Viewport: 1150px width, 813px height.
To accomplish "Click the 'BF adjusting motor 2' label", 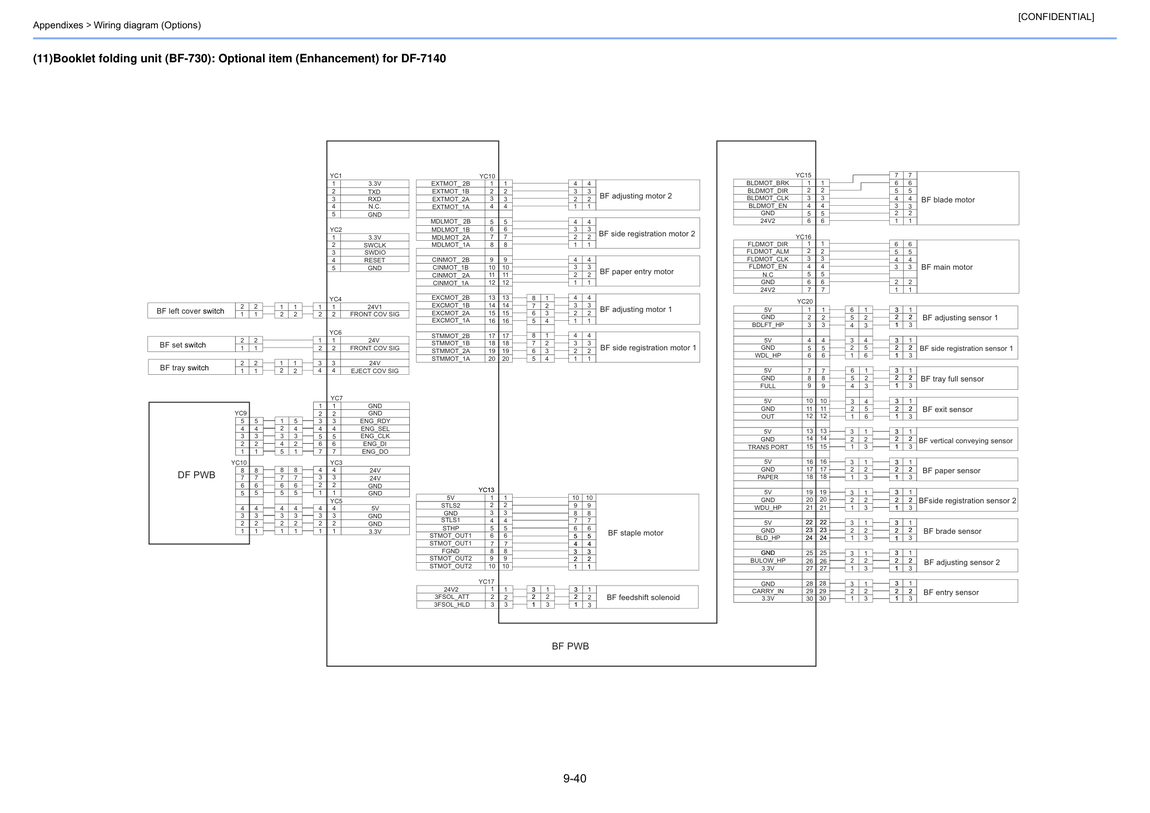I will point(636,196).
